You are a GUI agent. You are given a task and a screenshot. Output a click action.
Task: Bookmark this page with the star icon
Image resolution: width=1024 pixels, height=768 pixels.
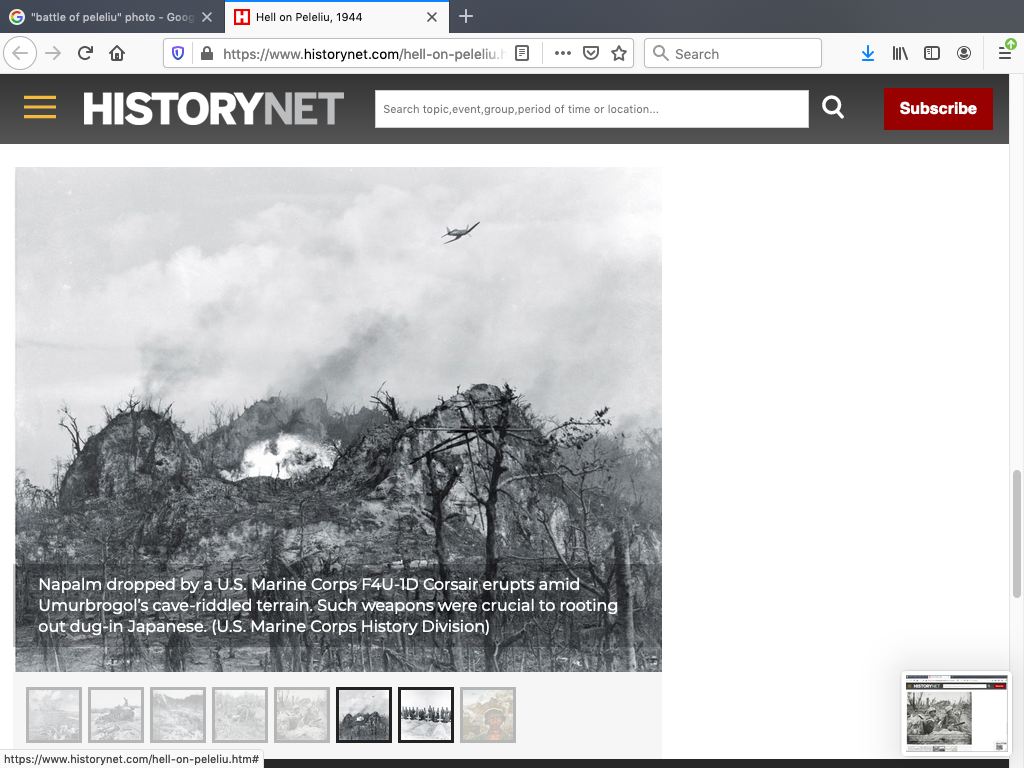[x=619, y=54]
